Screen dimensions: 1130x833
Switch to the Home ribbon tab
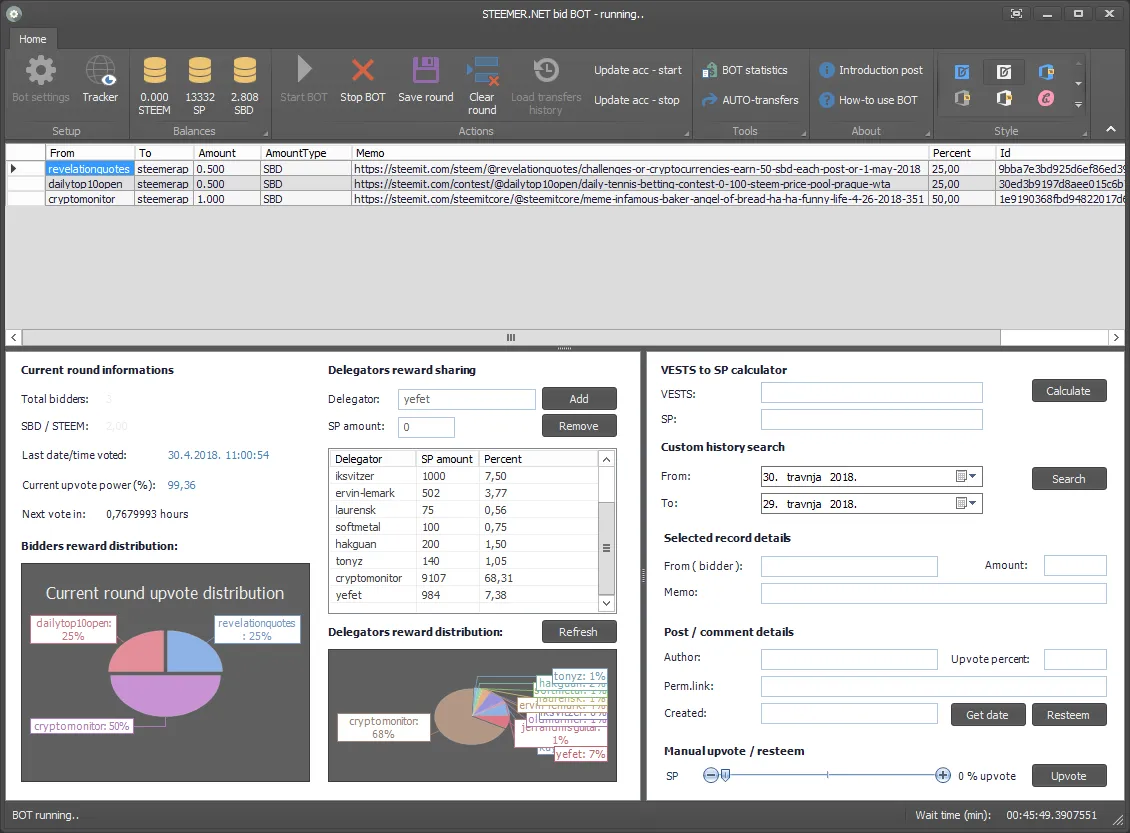(32, 39)
